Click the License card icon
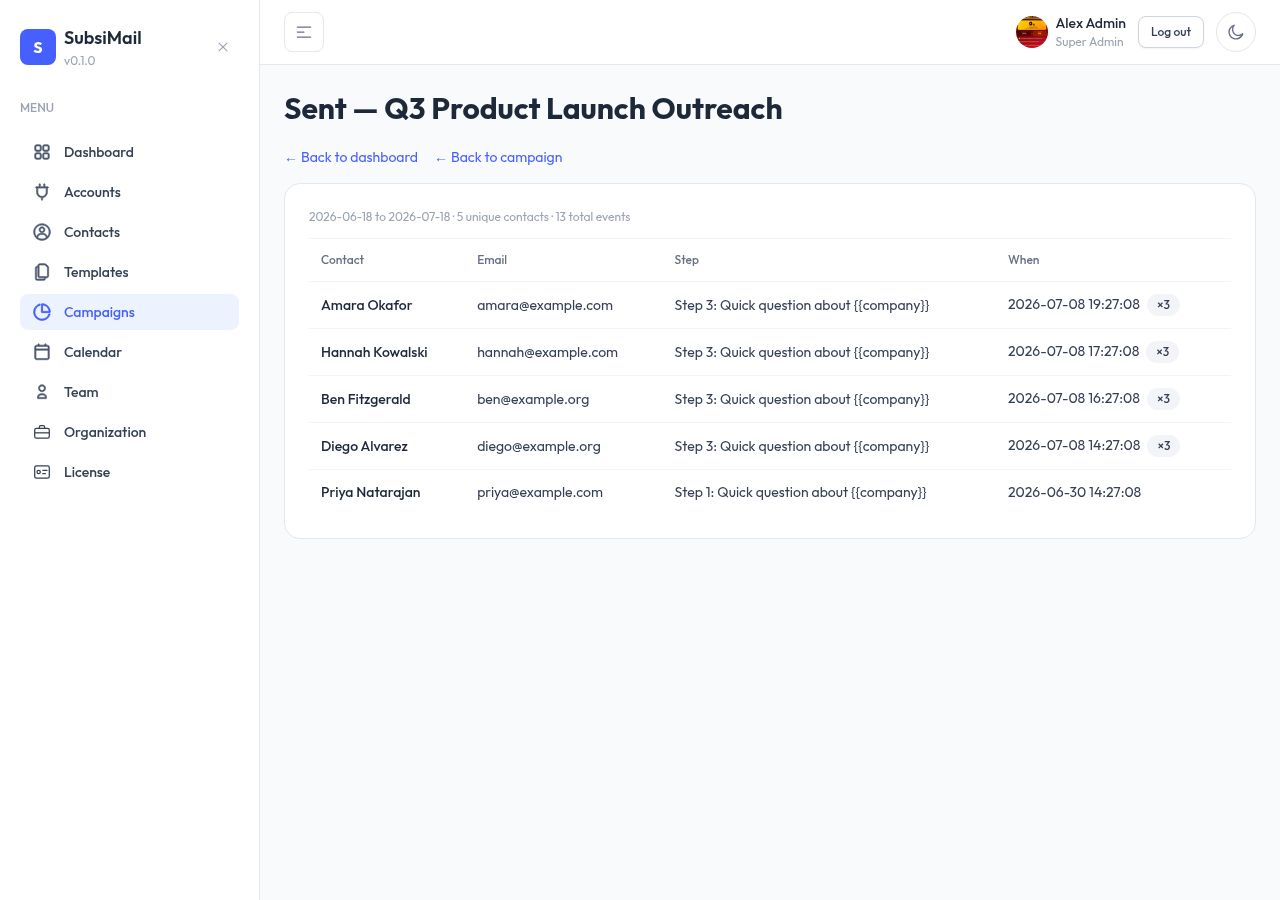The width and height of the screenshot is (1280, 900). tap(42, 472)
